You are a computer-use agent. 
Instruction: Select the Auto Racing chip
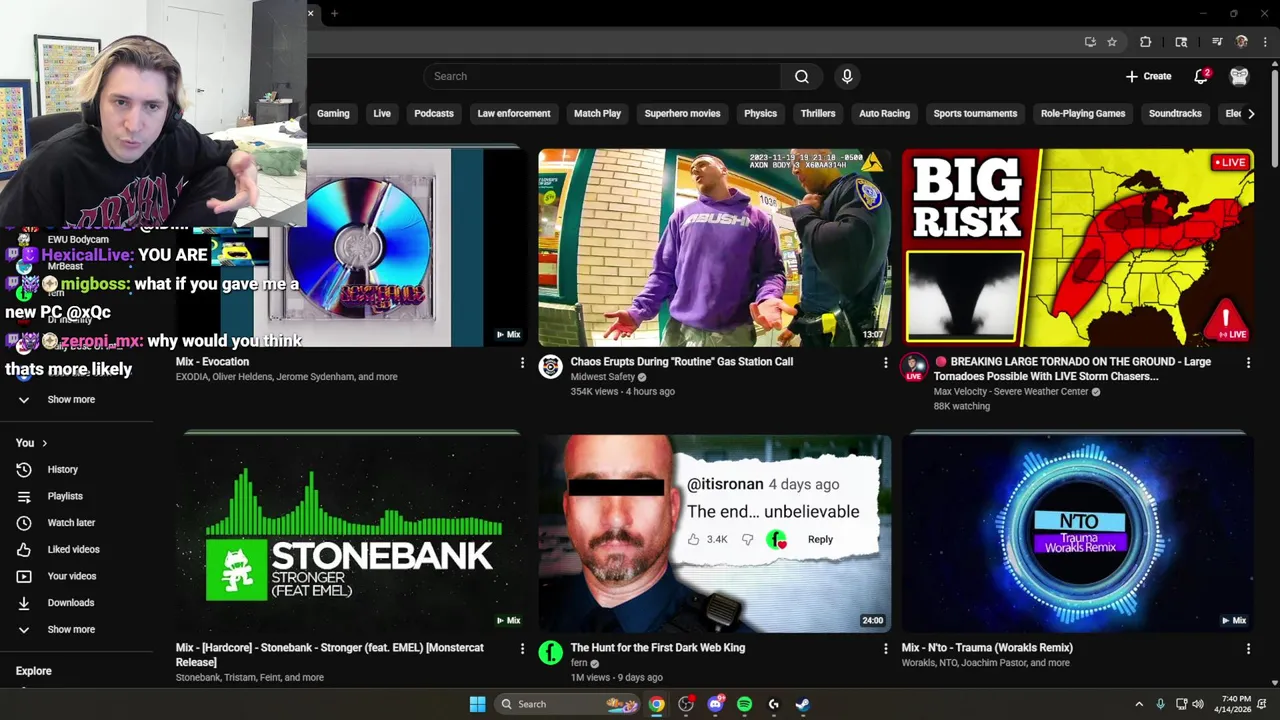click(885, 113)
